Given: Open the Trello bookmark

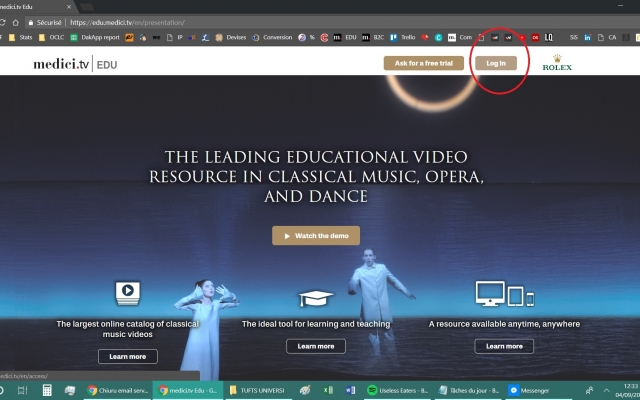Looking at the screenshot, I should point(403,37).
